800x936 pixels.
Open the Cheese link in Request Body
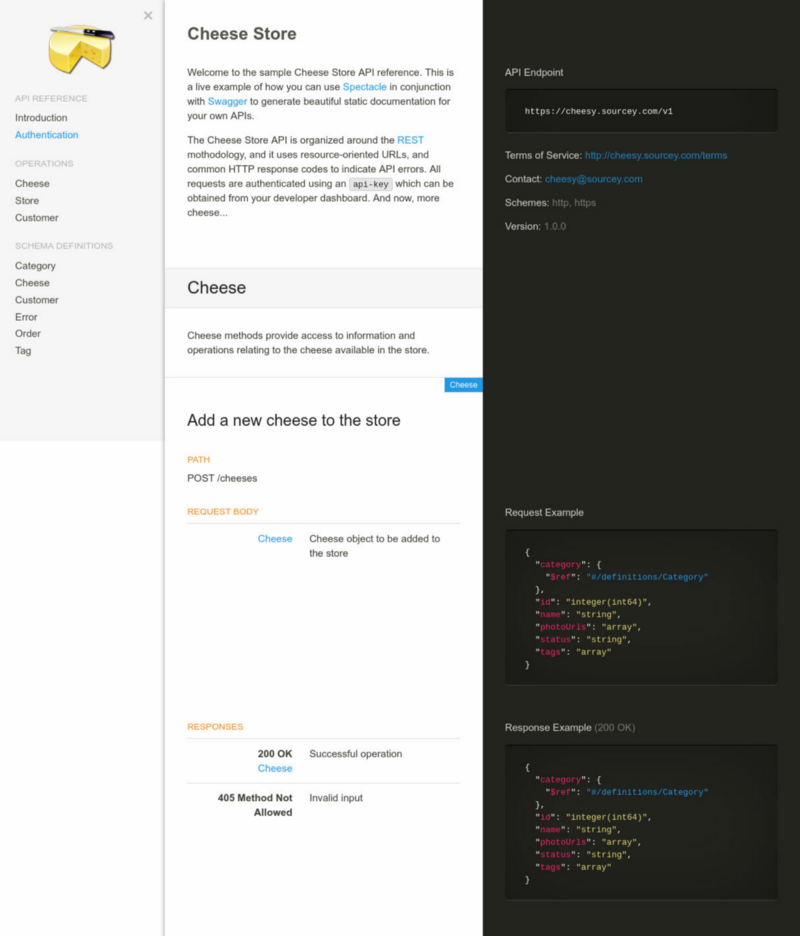pos(275,538)
